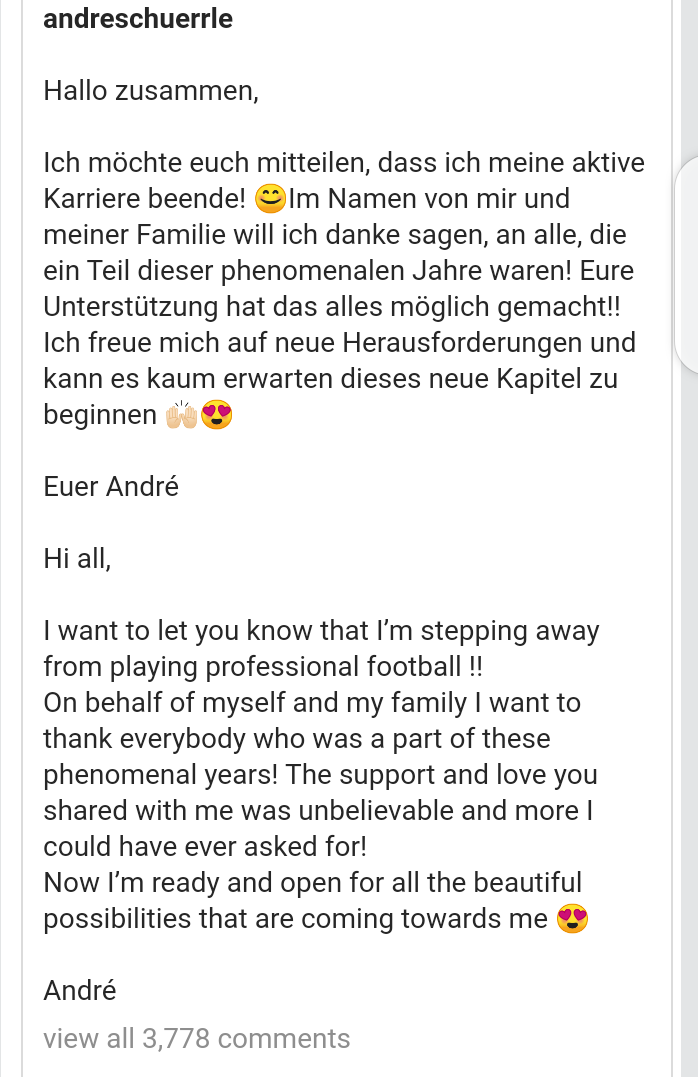Open the andreschuerrle profile name
Image resolution: width=698 pixels, height=1077 pixels.
tap(138, 19)
